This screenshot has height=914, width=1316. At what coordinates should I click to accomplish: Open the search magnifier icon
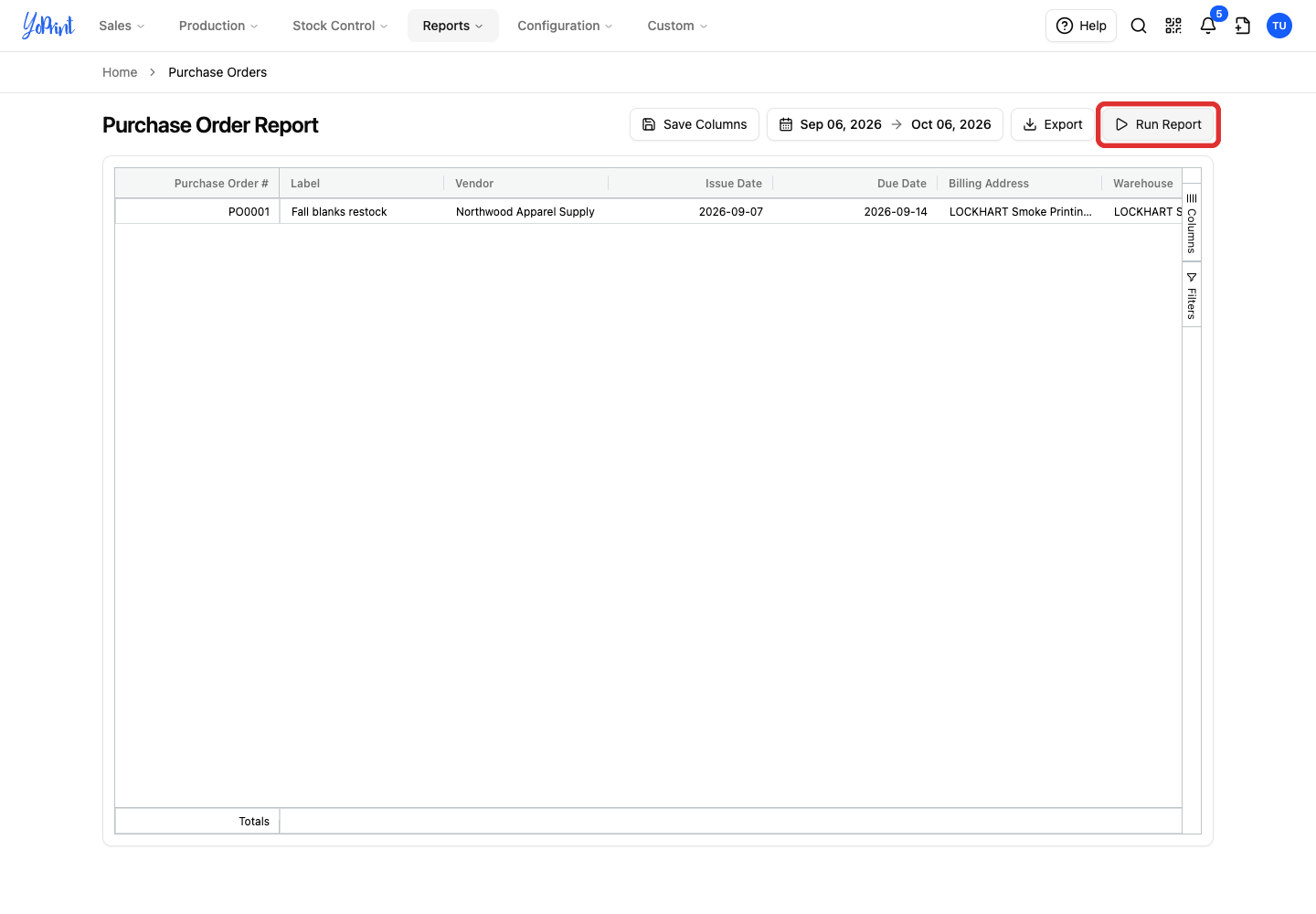1139,26
